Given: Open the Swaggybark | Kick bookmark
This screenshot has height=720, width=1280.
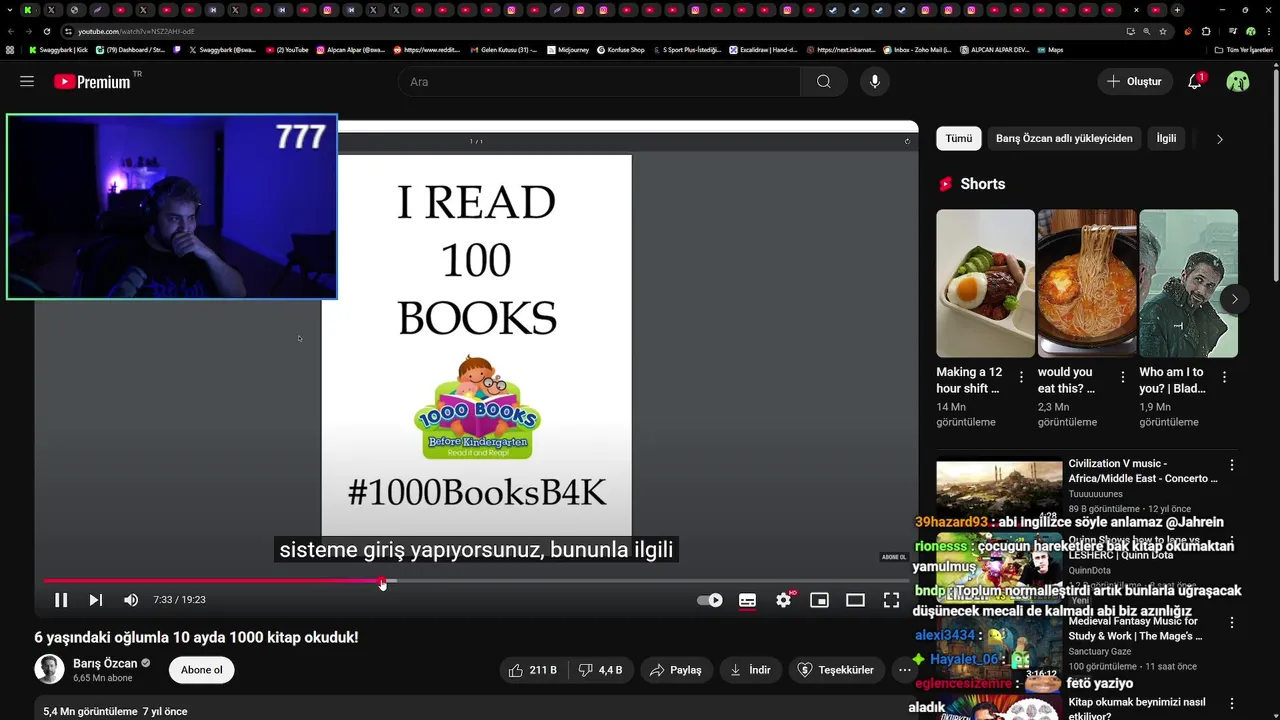Looking at the screenshot, I should (58, 49).
